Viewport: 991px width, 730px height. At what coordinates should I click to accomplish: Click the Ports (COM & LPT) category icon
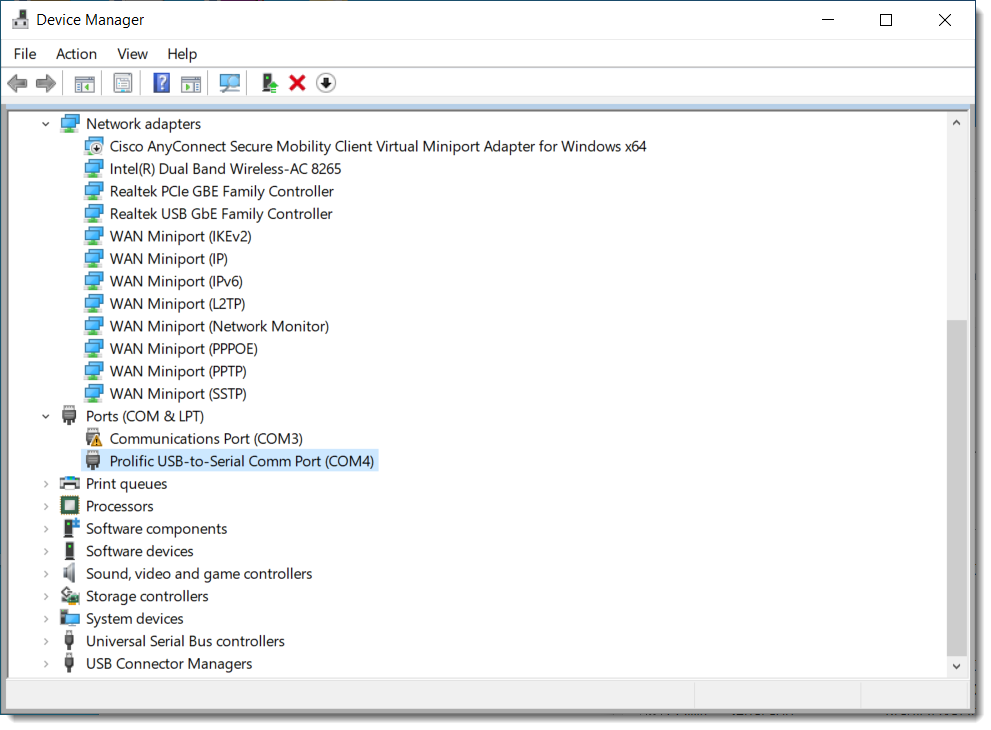69,416
